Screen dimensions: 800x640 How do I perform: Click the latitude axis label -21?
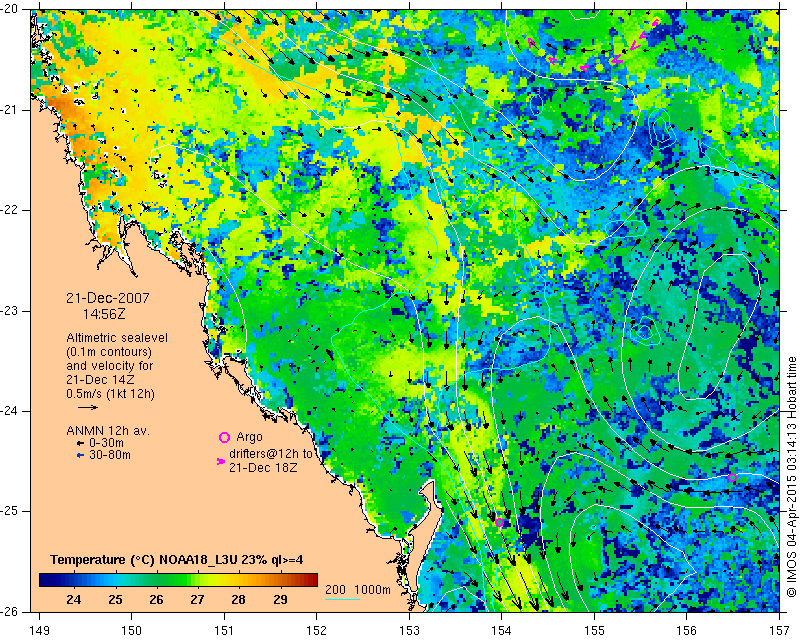coord(9,110)
